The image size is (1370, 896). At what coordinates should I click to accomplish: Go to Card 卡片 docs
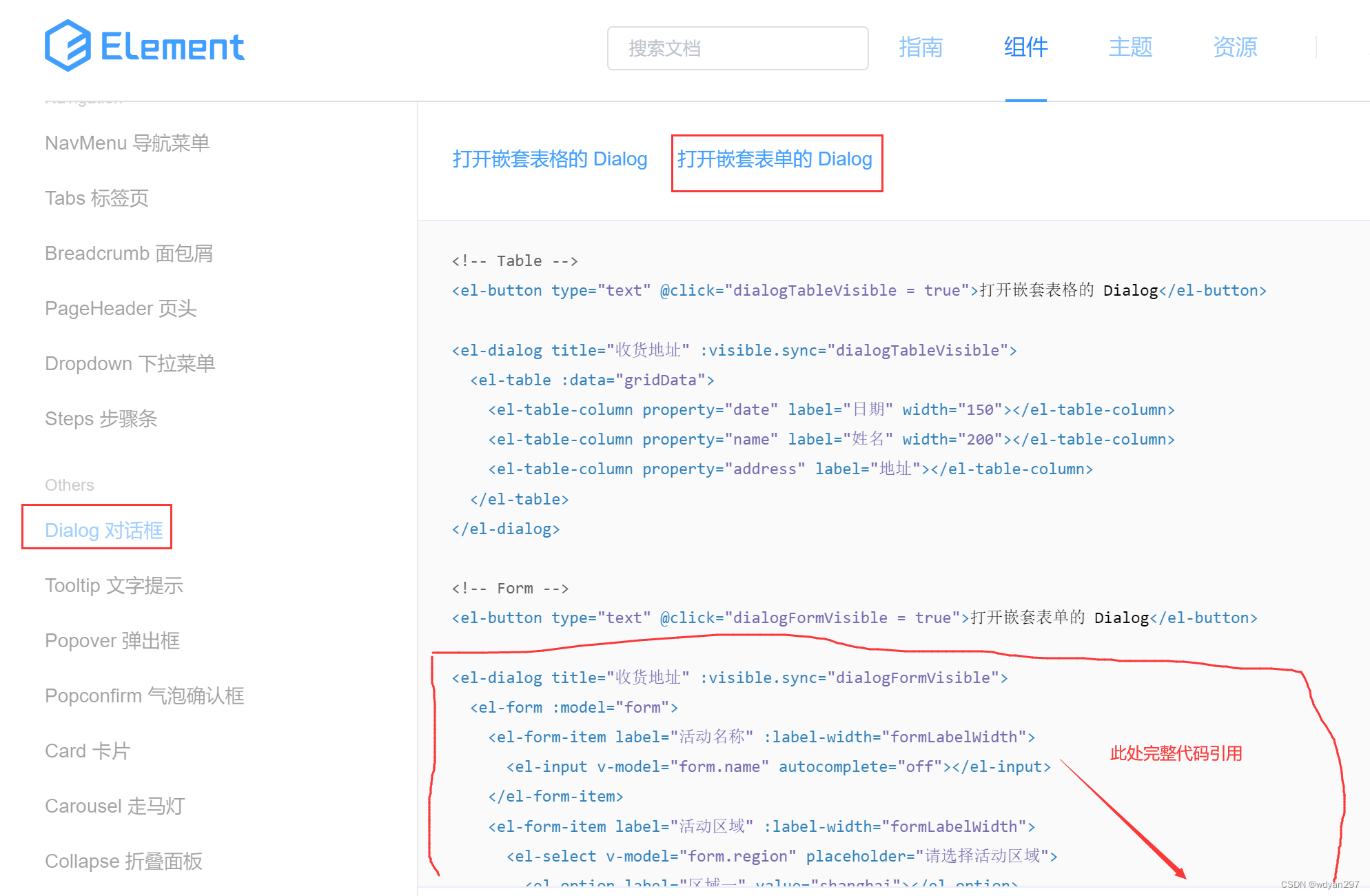(x=88, y=751)
